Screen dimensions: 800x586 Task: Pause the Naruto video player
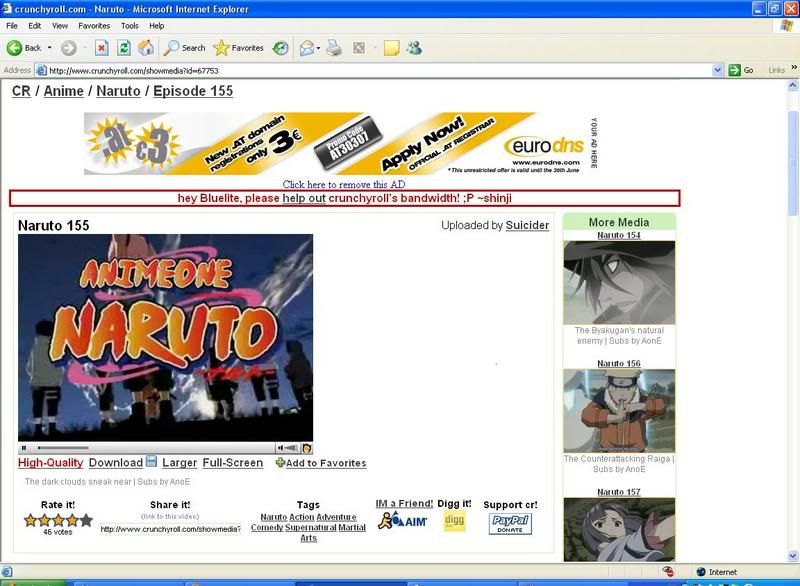point(25,448)
